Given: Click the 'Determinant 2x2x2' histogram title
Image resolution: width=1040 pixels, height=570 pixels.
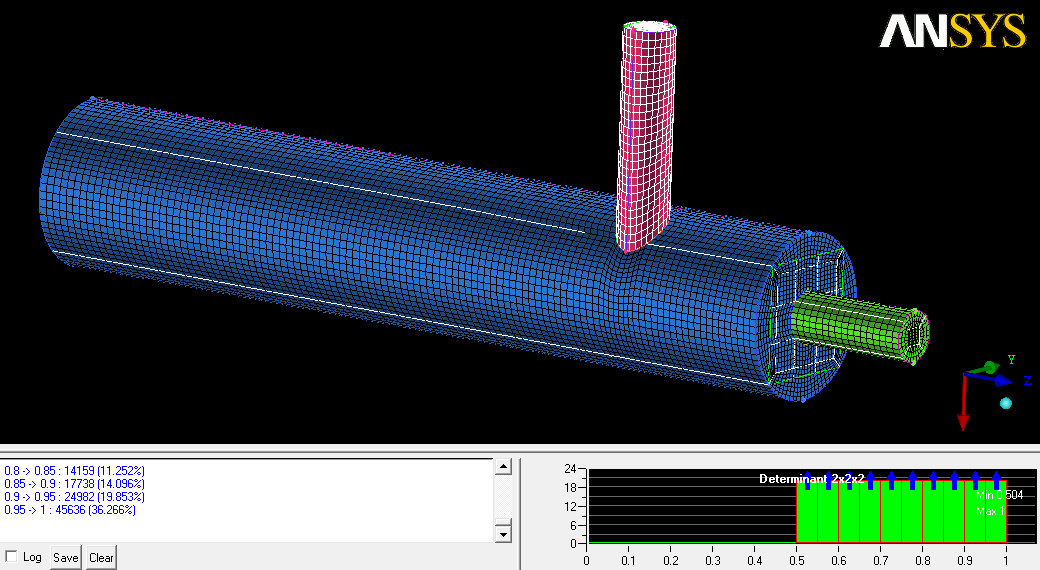Looking at the screenshot, I should [811, 479].
